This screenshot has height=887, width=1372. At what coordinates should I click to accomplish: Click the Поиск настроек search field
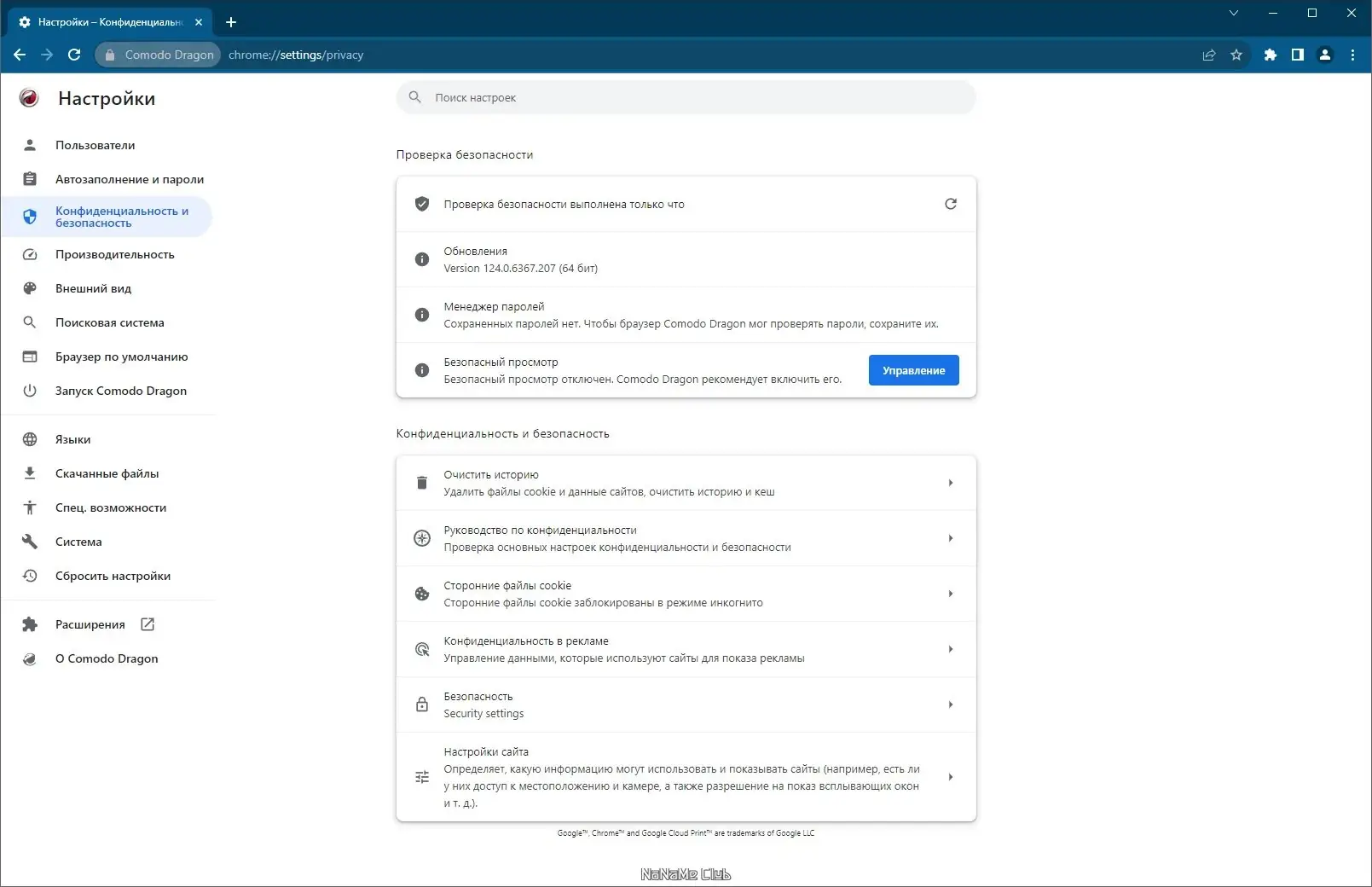686,97
